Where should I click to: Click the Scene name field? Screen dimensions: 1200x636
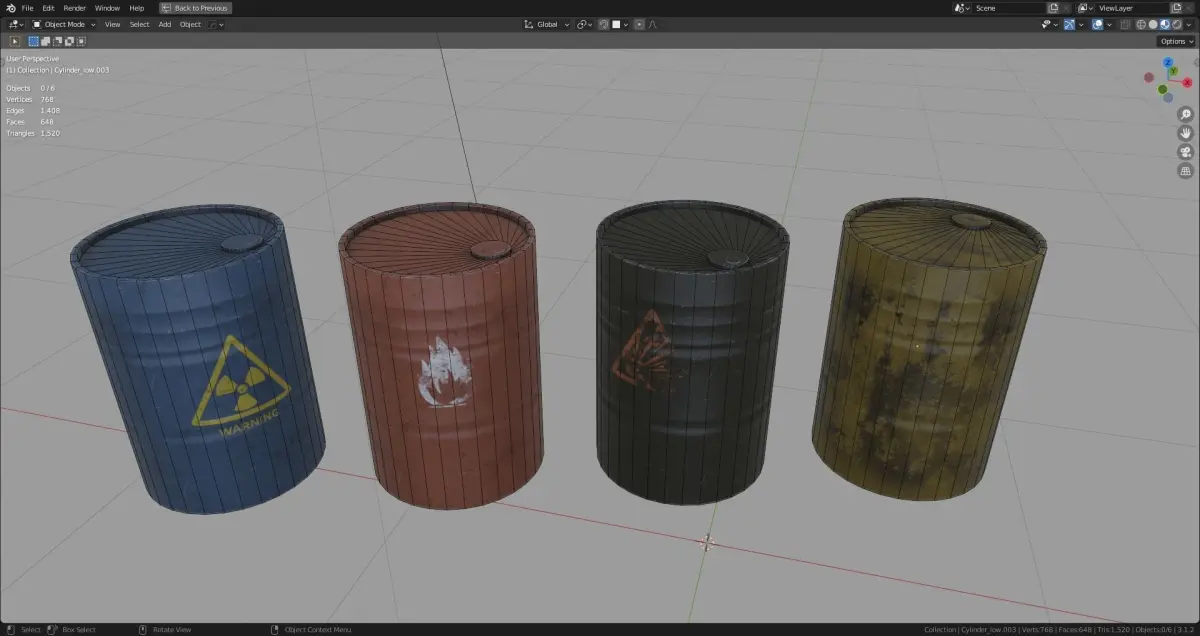(1007, 8)
